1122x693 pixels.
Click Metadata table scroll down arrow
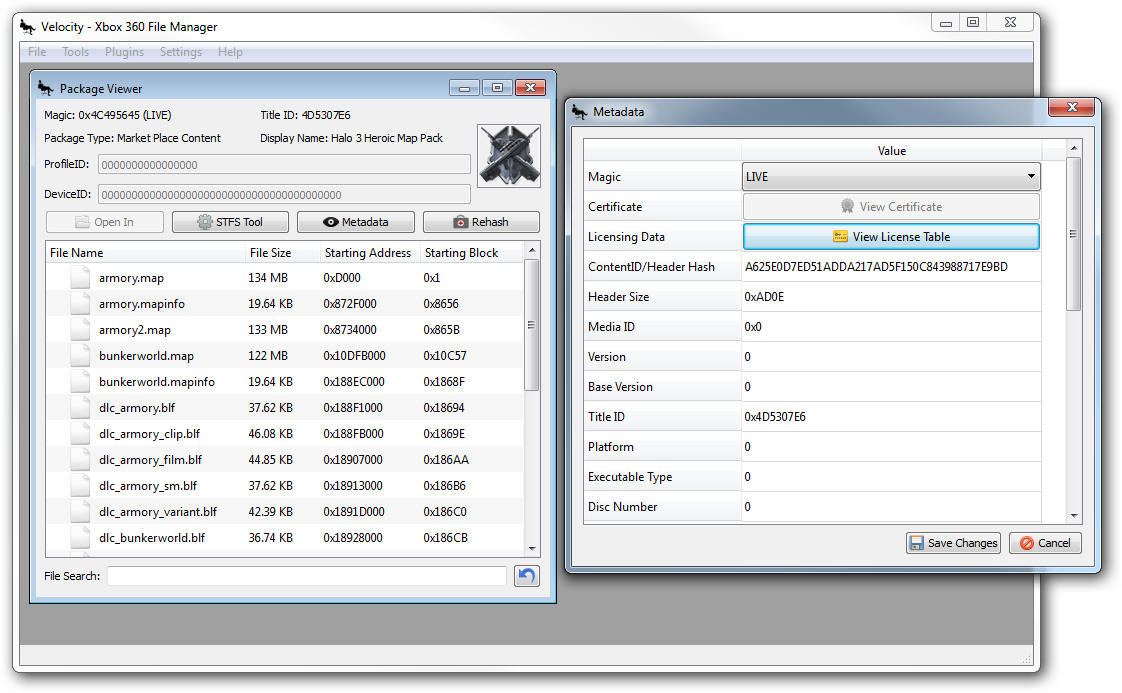pos(1073,515)
